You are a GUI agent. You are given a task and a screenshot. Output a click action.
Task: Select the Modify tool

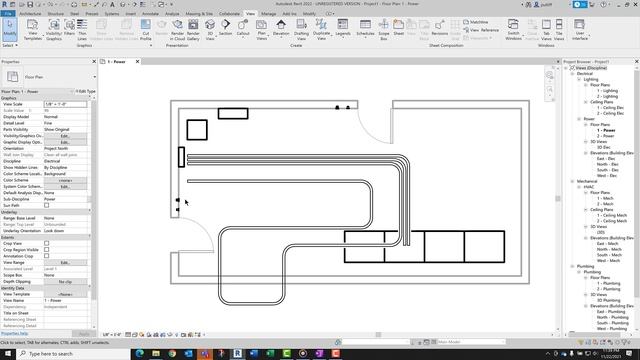pyautogui.click(x=10, y=29)
